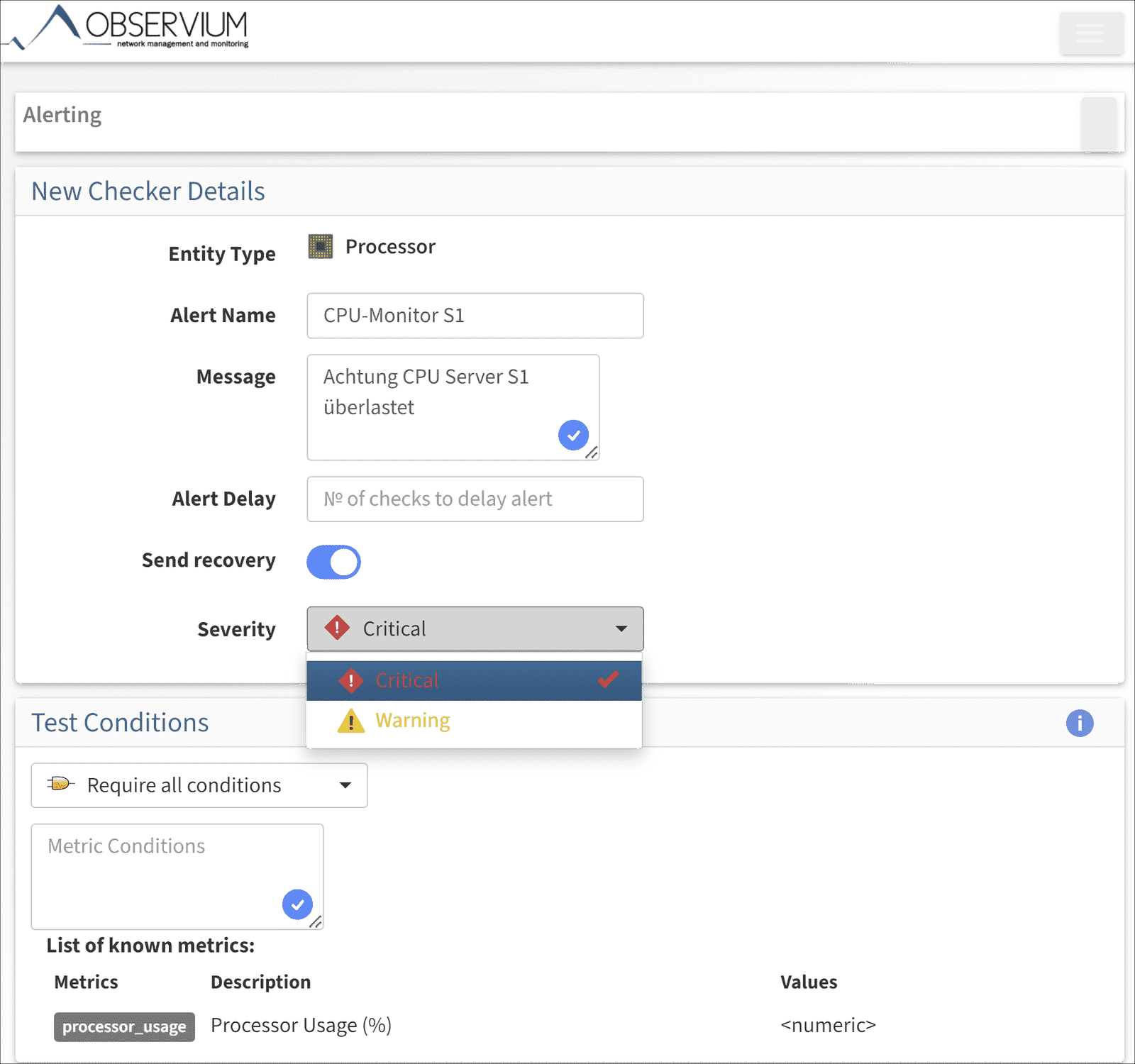The image size is (1135, 1064).
Task: Open the hamburger menu at top right
Action: [1091, 33]
